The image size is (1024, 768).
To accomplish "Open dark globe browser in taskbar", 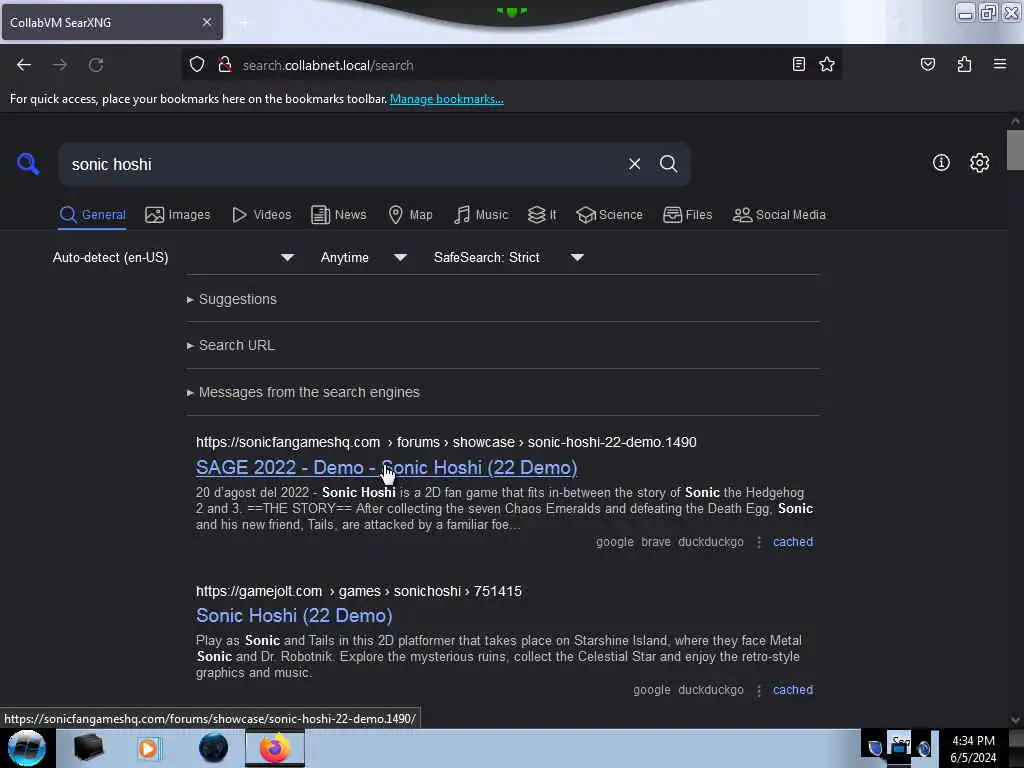I will 213,748.
